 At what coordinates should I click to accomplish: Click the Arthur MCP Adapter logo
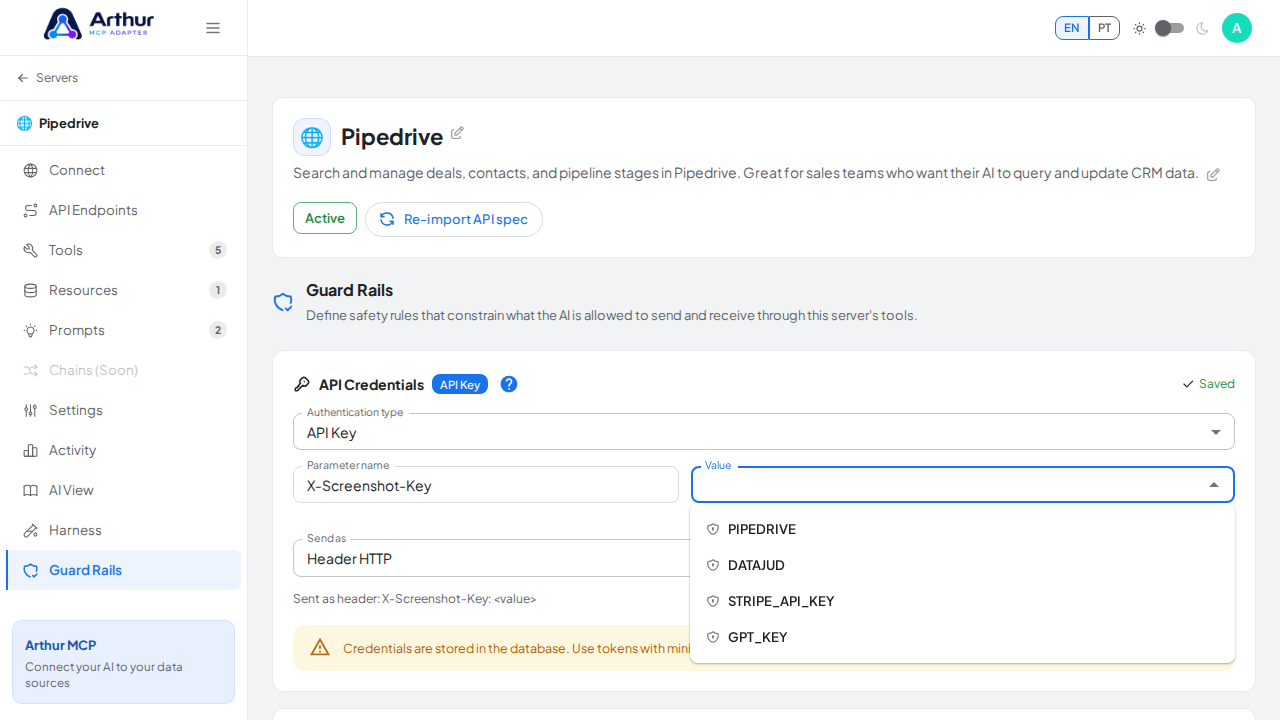point(98,24)
